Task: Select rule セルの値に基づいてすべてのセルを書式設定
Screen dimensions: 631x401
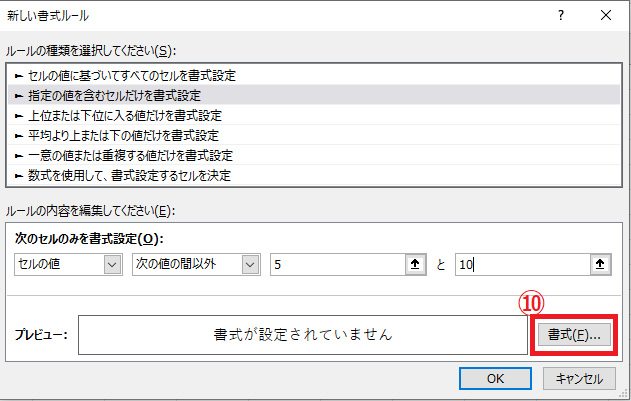Action: point(314,75)
